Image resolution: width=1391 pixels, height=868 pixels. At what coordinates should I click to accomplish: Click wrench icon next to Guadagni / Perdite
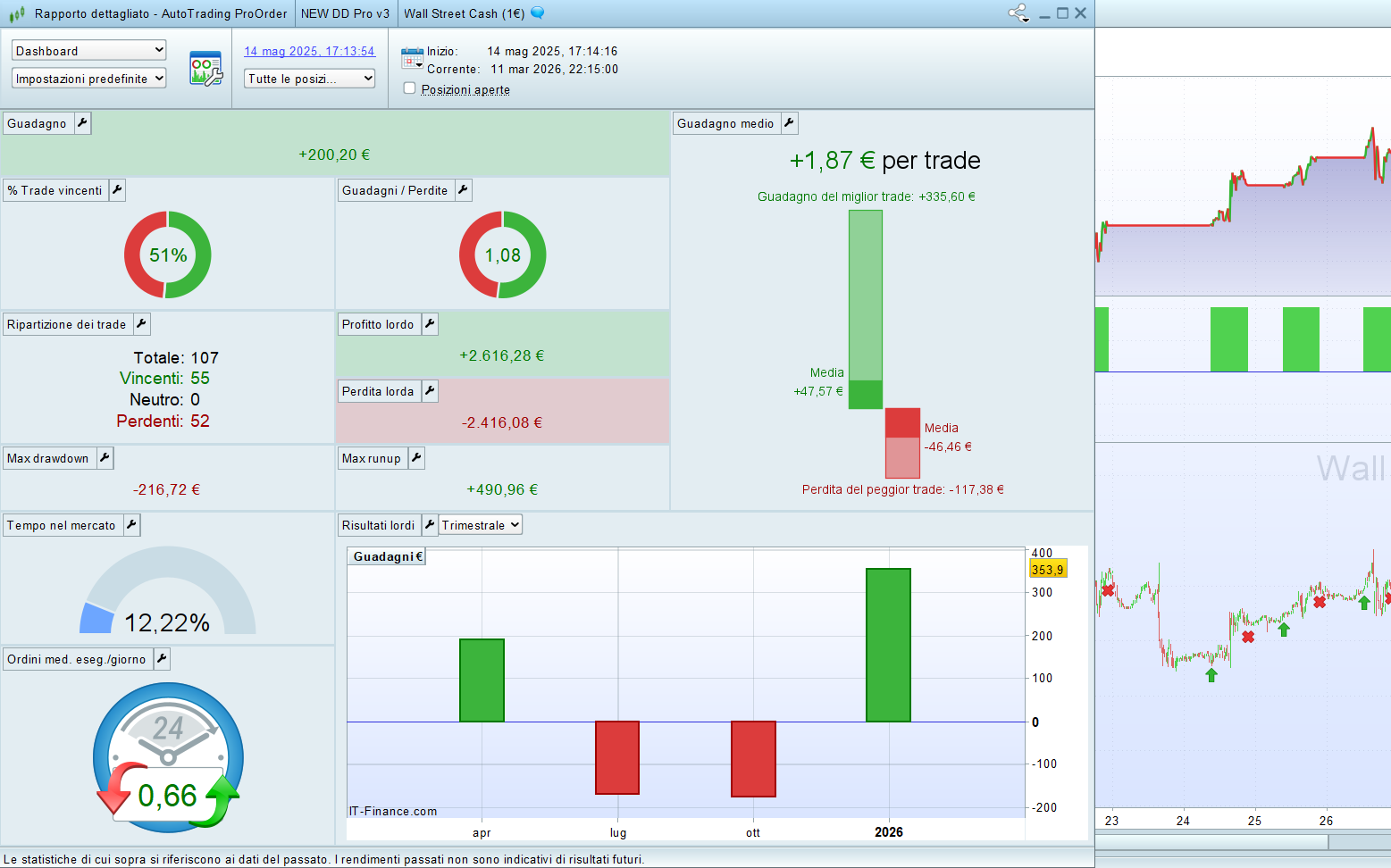(x=463, y=190)
